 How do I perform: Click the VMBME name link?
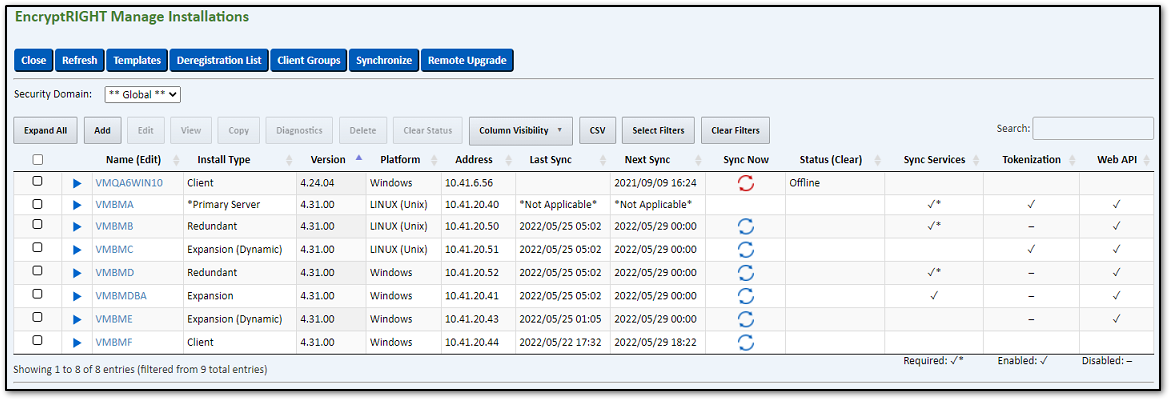coord(114,319)
